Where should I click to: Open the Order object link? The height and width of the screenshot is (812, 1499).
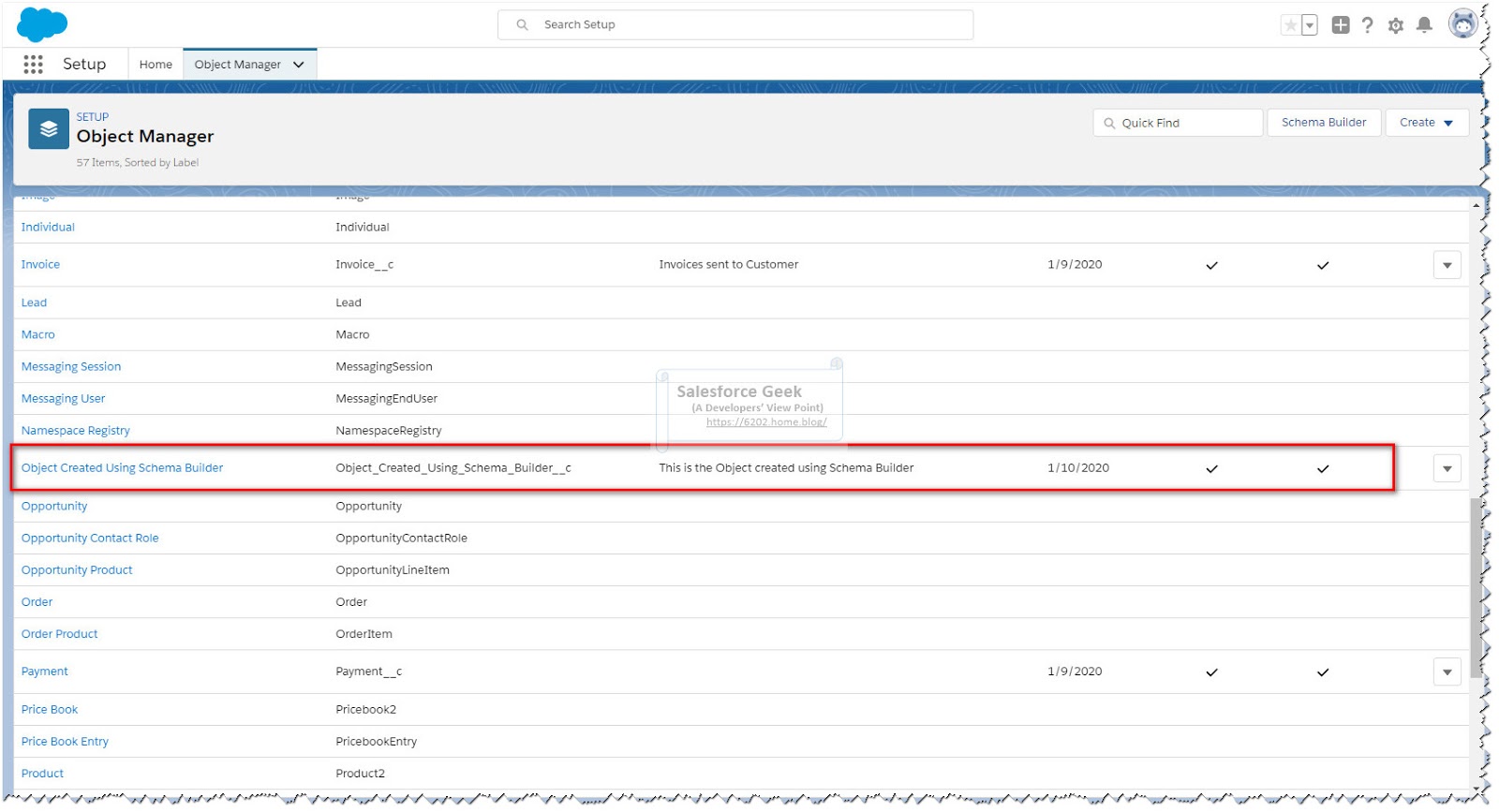pos(37,602)
